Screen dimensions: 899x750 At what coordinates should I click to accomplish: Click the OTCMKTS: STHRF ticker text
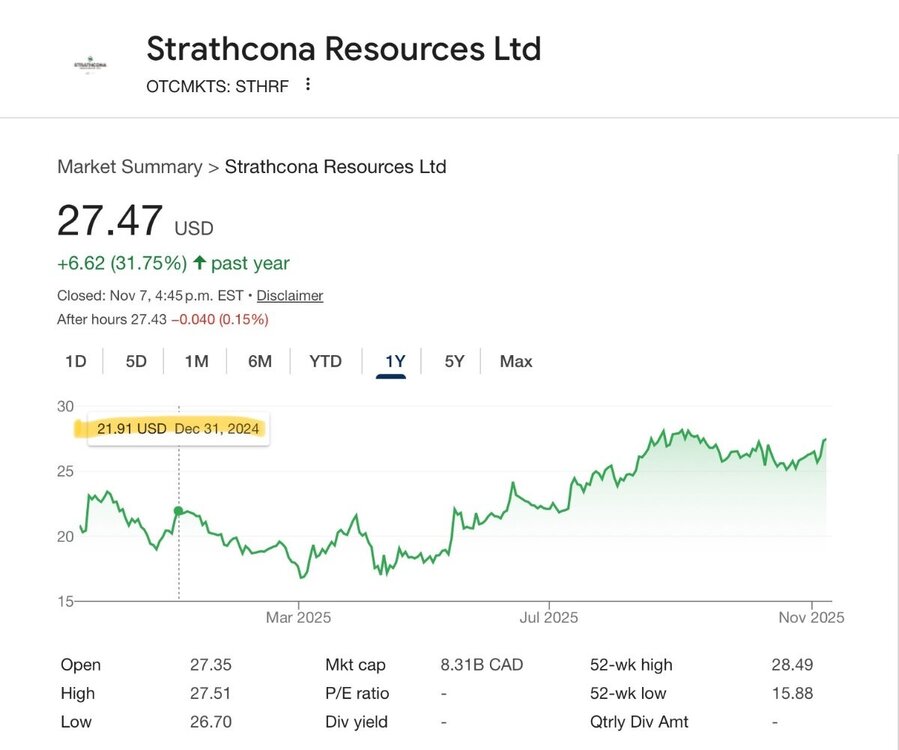tap(217, 86)
